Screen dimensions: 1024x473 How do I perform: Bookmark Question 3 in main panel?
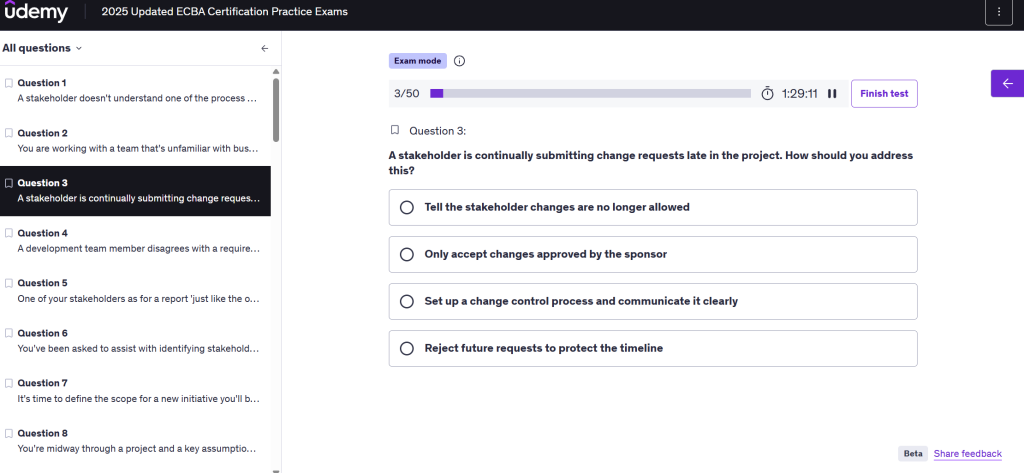(395, 130)
